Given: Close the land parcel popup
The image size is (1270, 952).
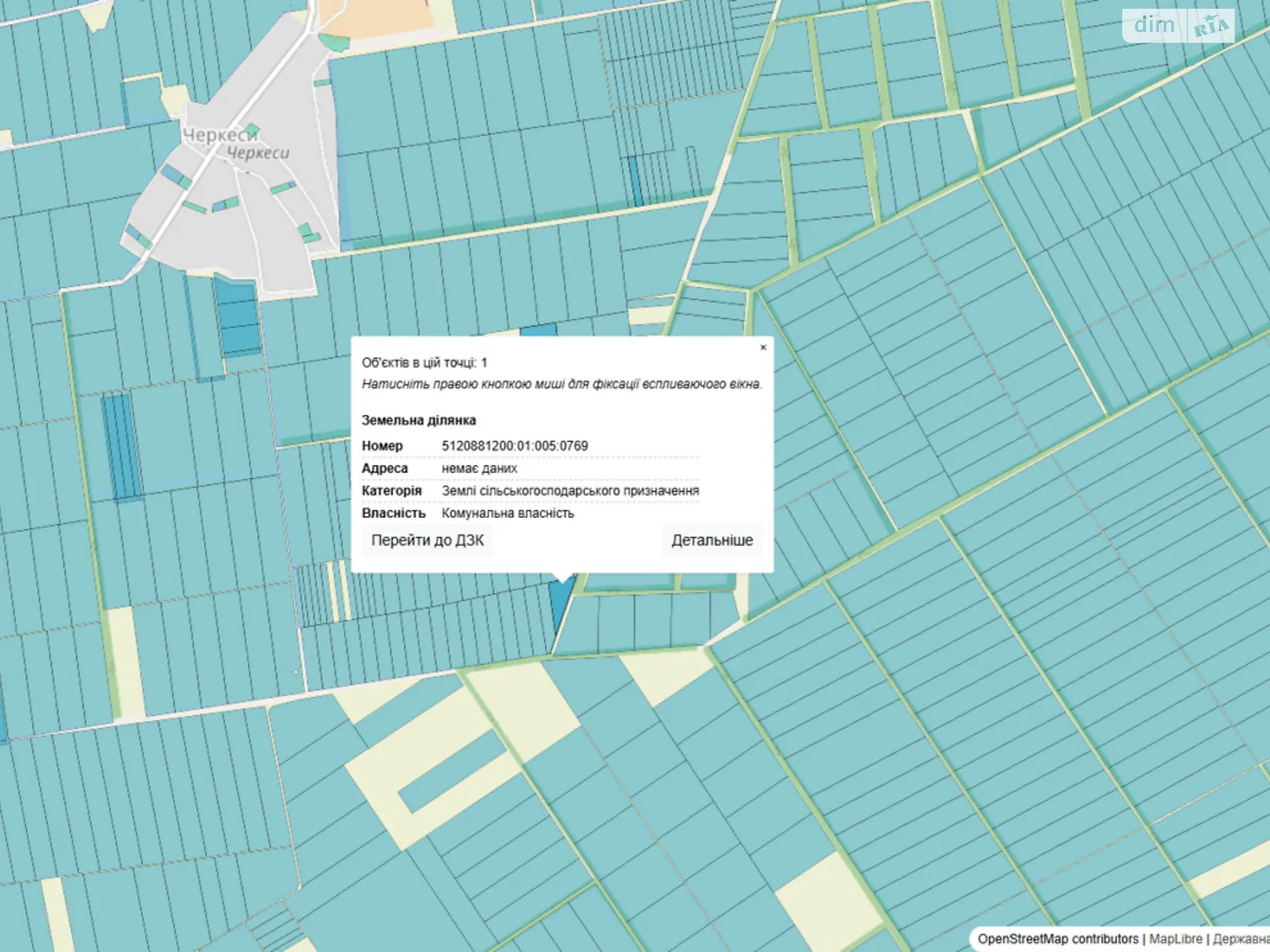Looking at the screenshot, I should click(763, 347).
